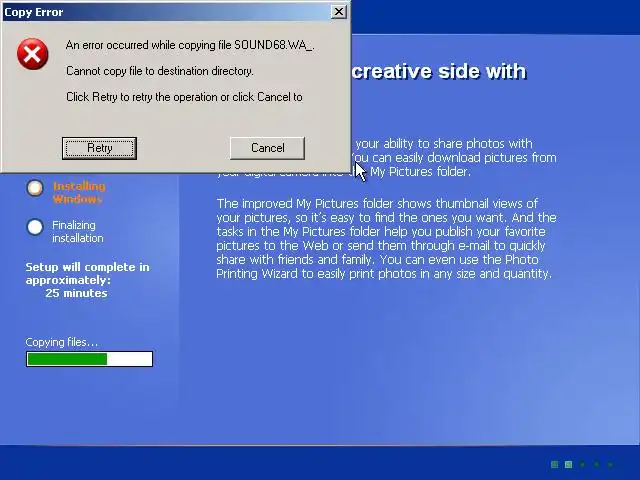Viewport: 640px width, 480px height.
Task: Click the SOUND68.WA_ error message line
Action: (x=190, y=45)
